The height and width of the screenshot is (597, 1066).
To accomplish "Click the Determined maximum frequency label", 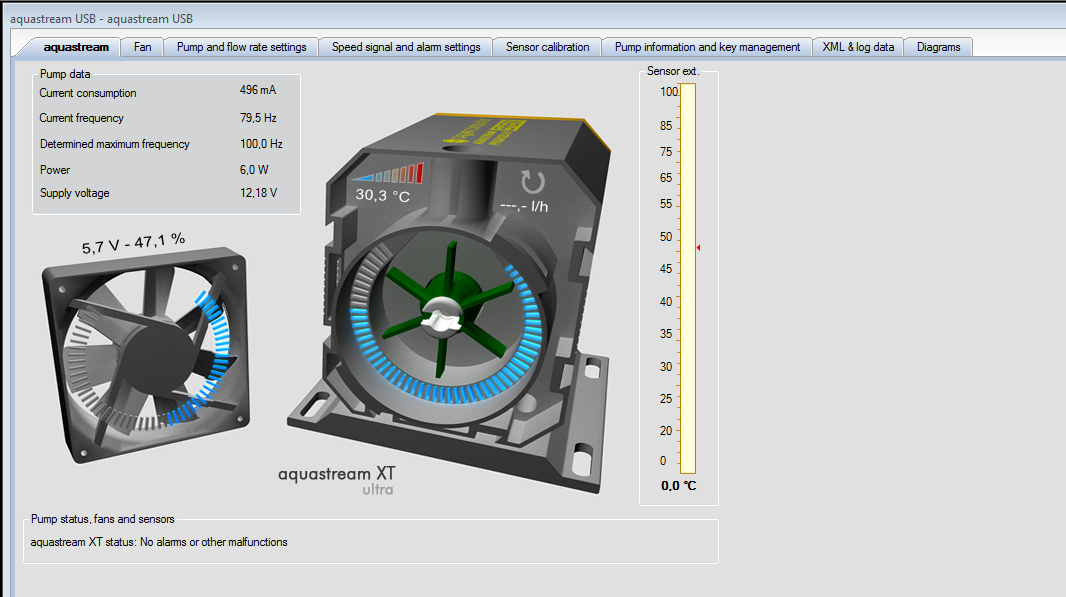I will [x=115, y=143].
